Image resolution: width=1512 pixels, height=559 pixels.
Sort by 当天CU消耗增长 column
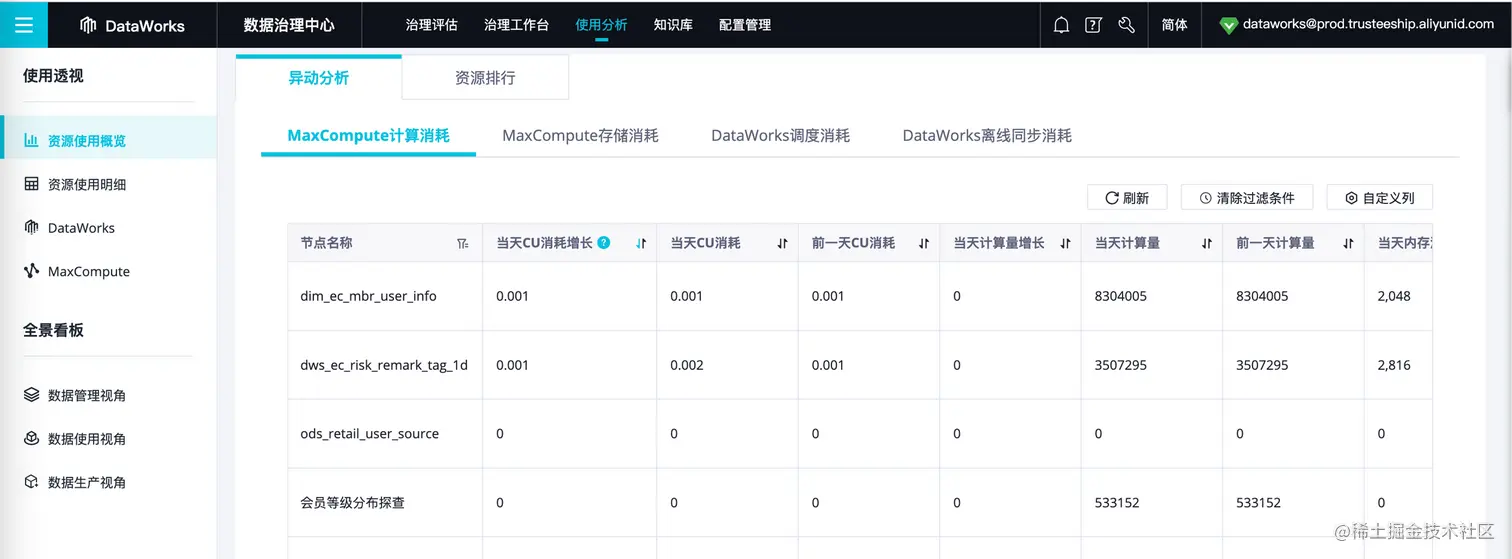click(x=641, y=243)
